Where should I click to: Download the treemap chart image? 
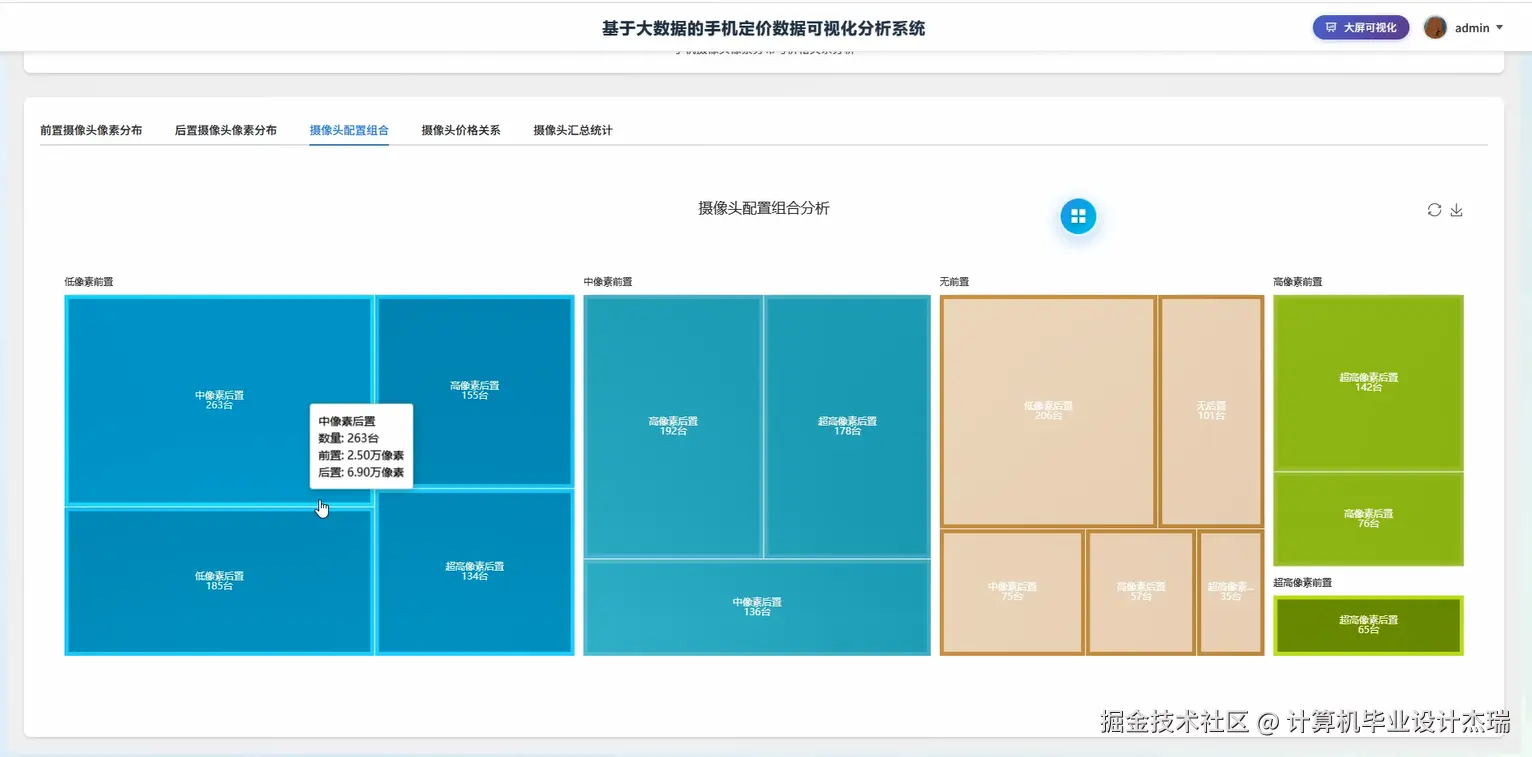[x=1457, y=210]
